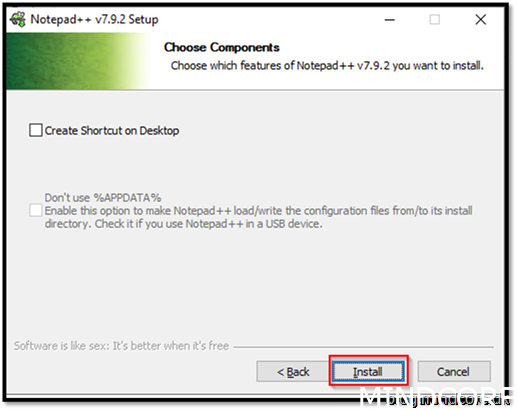
Task: Click the green gradient header banner
Action: (78, 61)
